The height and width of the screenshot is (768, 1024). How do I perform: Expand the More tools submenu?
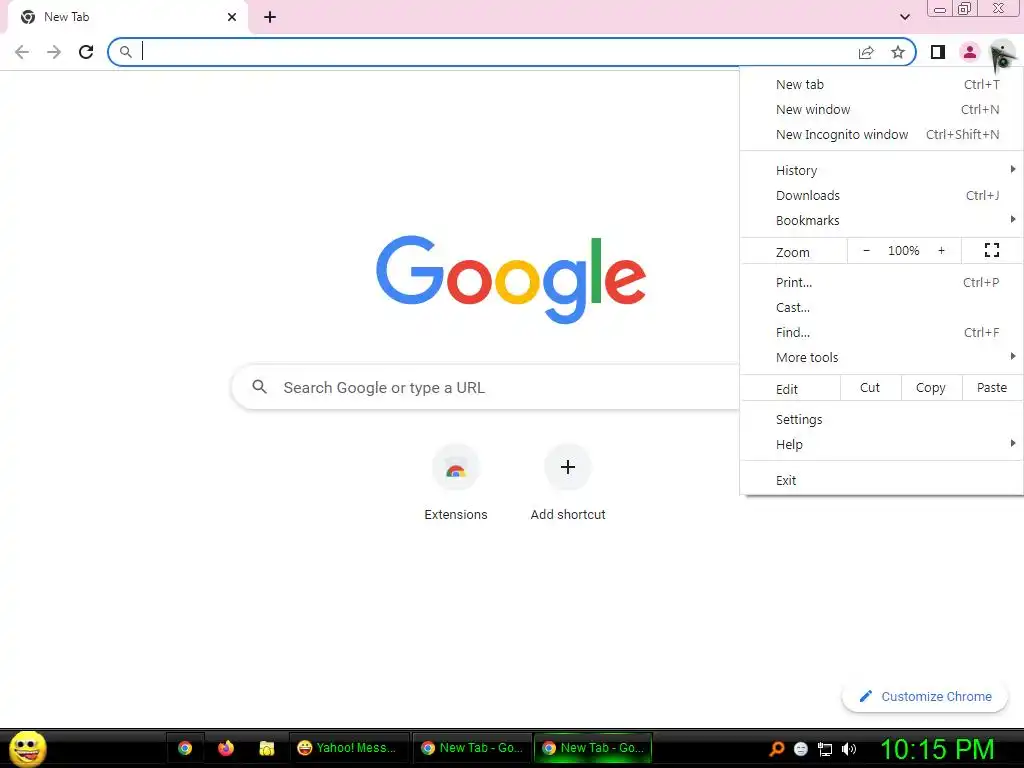882,357
